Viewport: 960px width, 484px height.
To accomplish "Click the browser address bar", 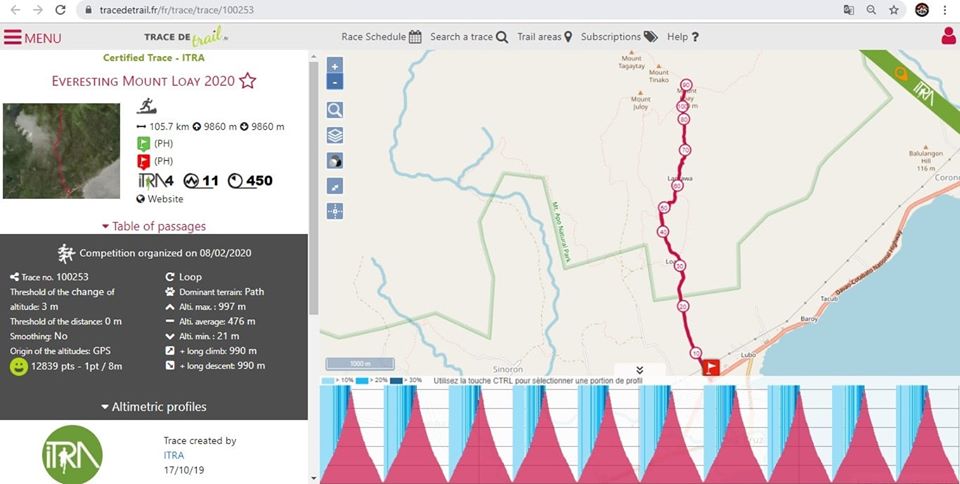I will (x=459, y=10).
